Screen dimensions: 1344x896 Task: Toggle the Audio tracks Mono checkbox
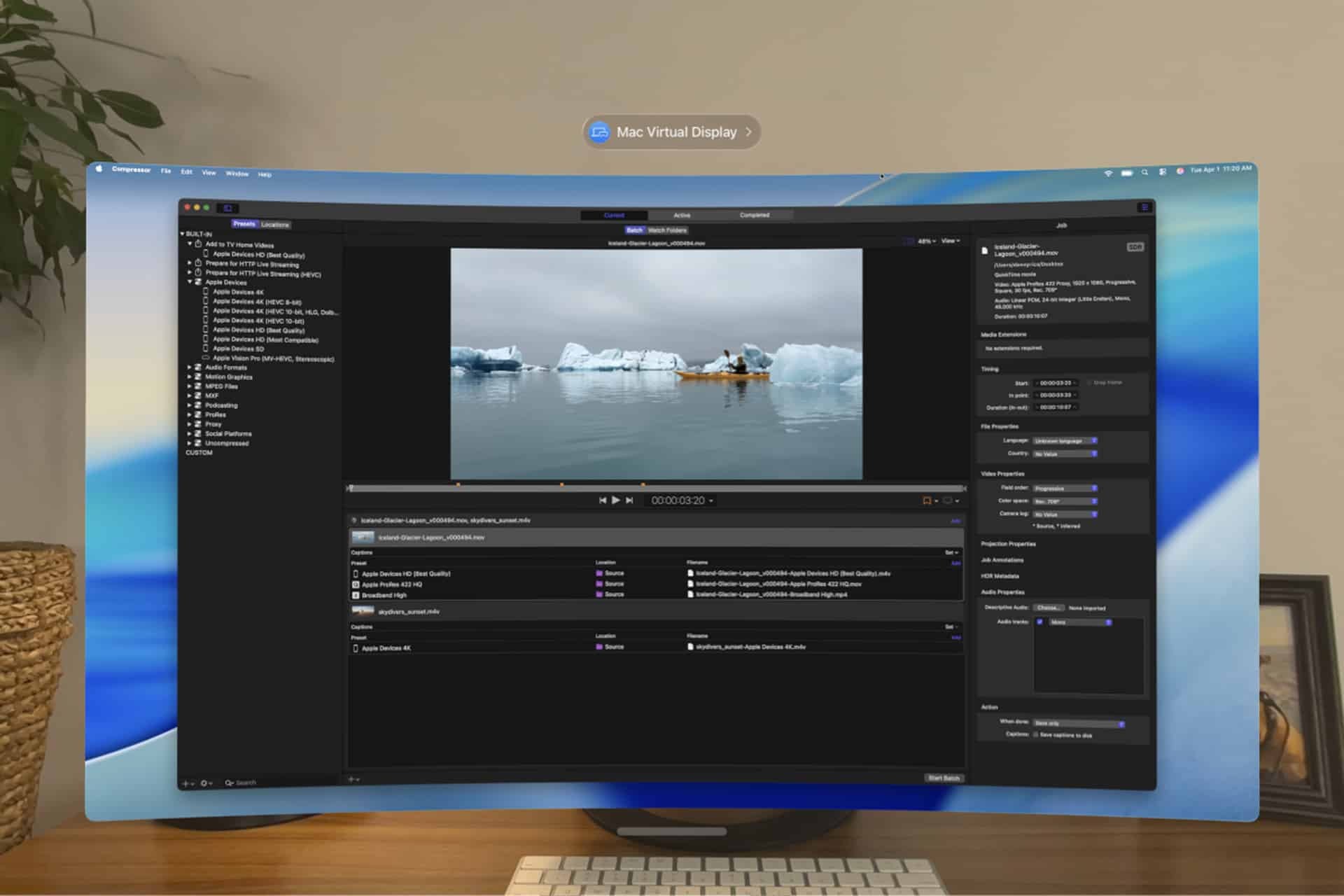[1039, 622]
